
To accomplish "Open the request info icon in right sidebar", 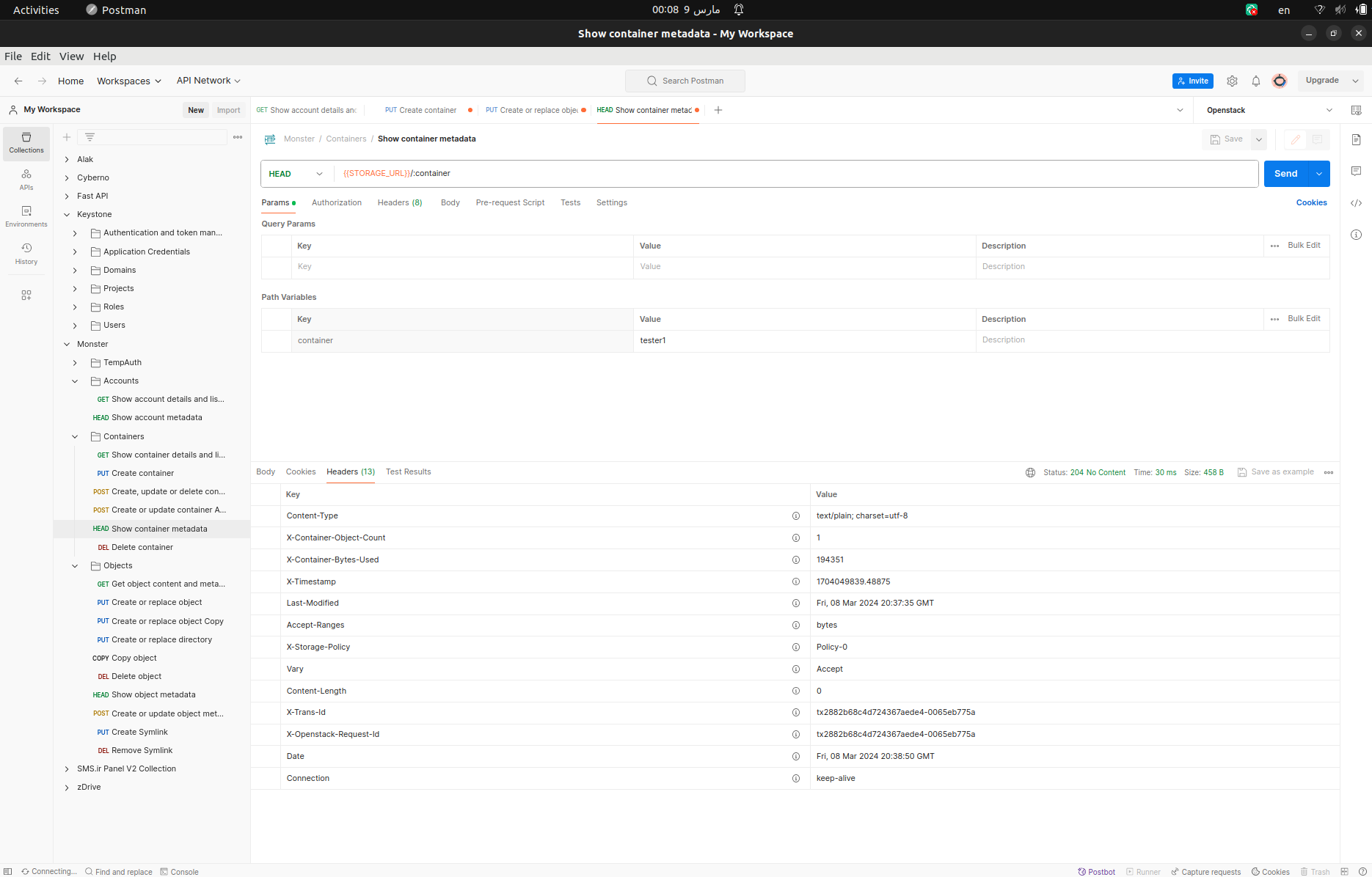I will coord(1356,235).
